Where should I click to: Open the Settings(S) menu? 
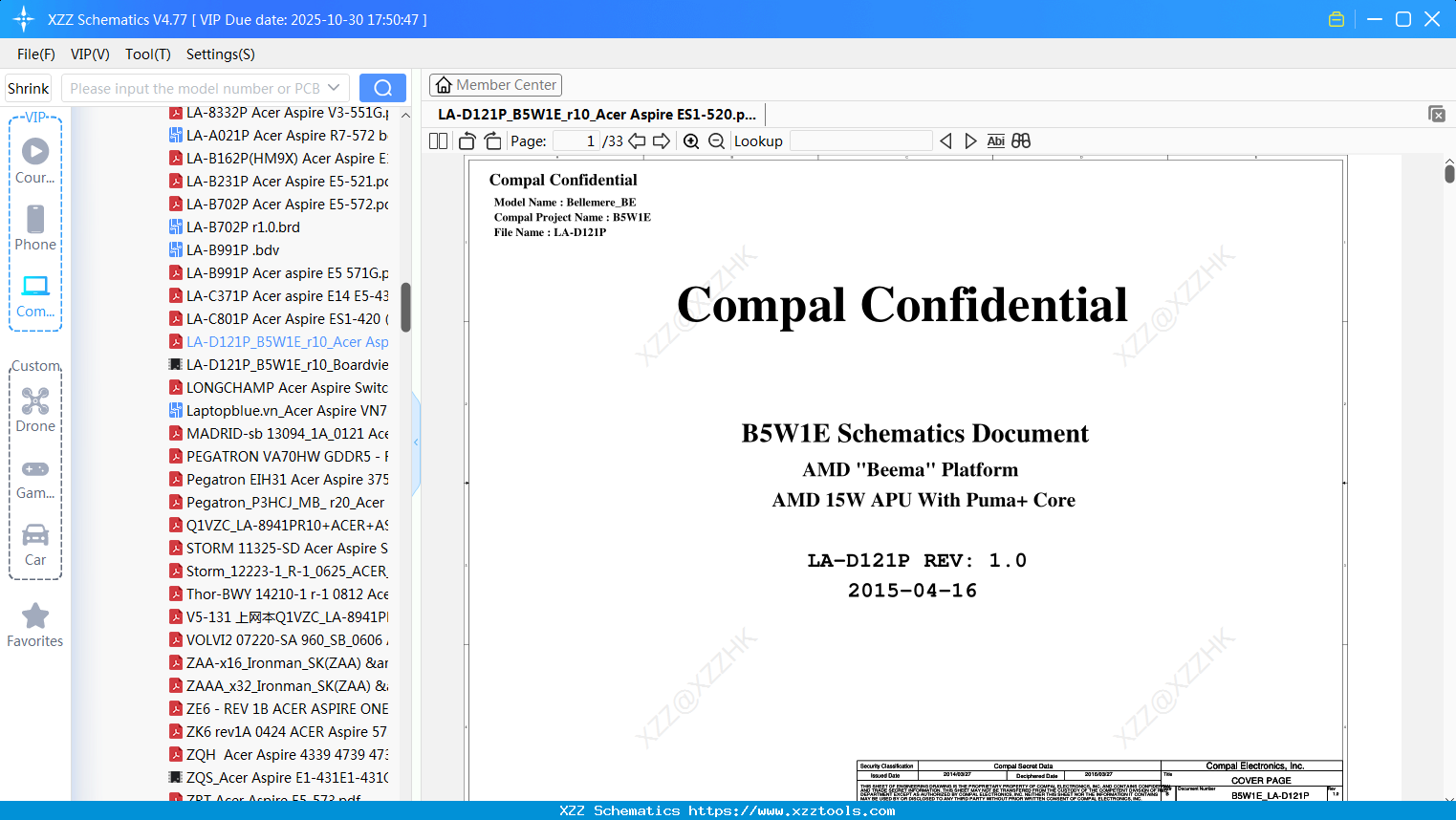(x=221, y=54)
